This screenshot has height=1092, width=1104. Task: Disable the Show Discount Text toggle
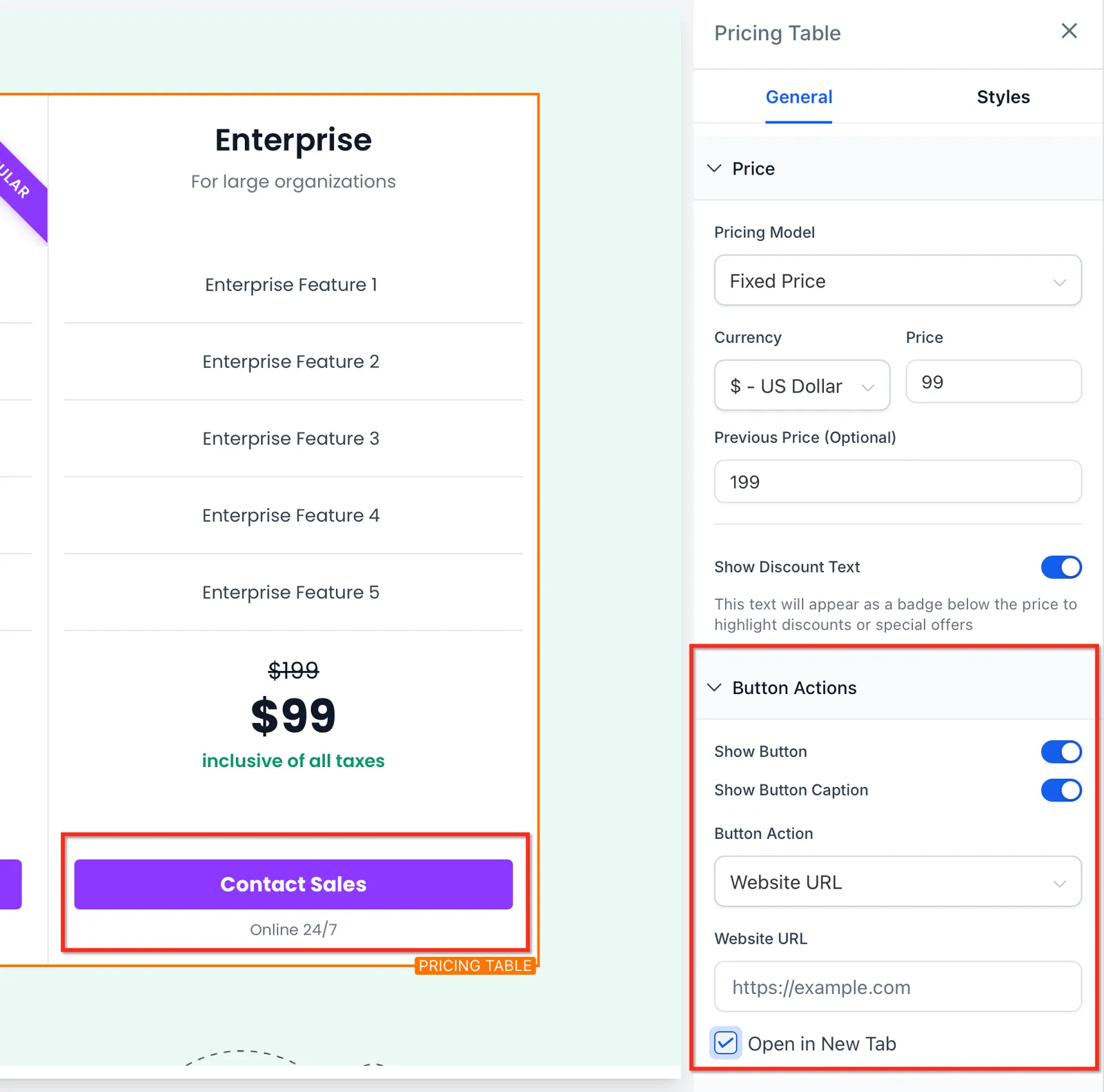coord(1061,567)
